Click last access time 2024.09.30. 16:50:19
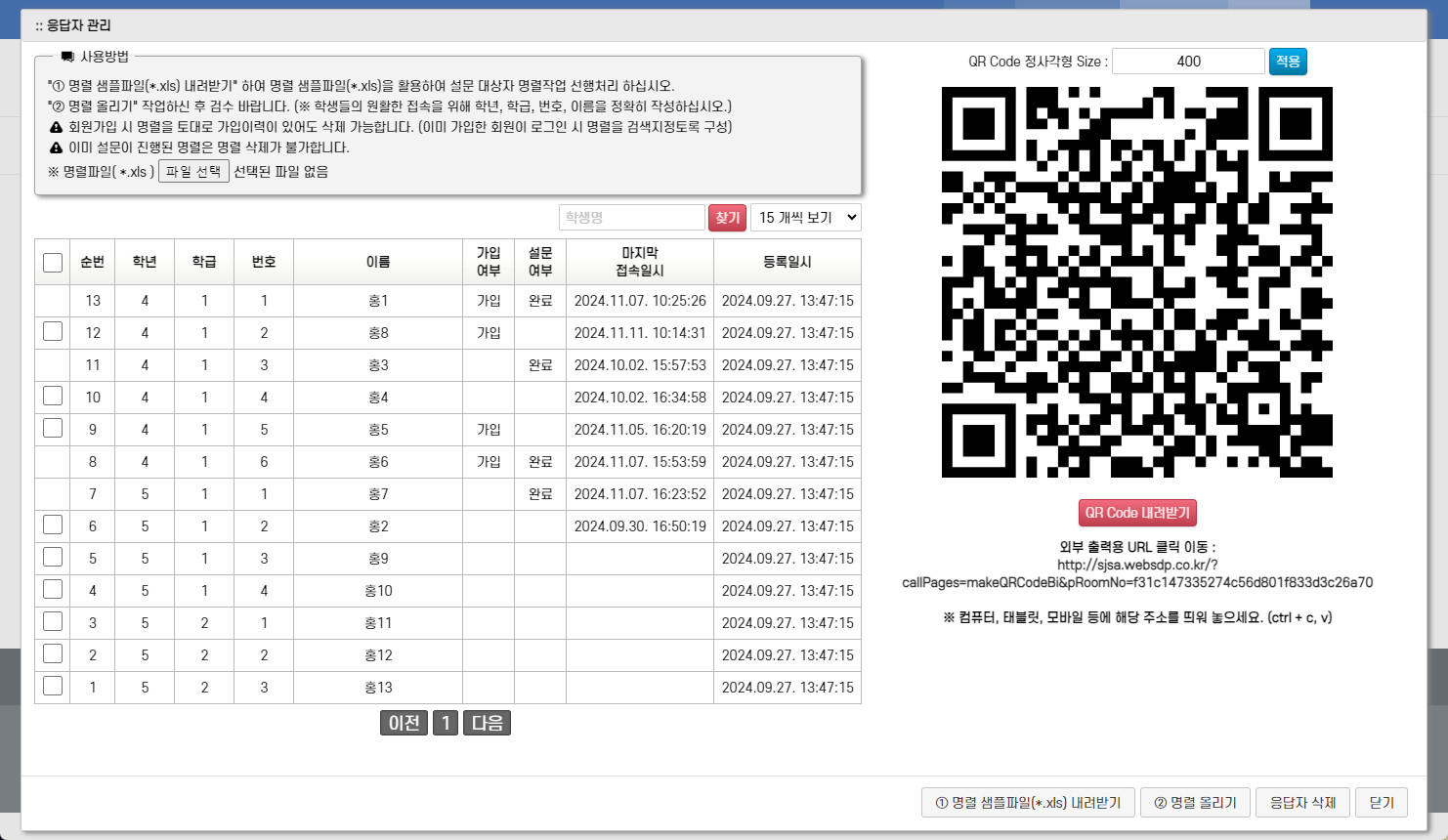 pos(640,526)
